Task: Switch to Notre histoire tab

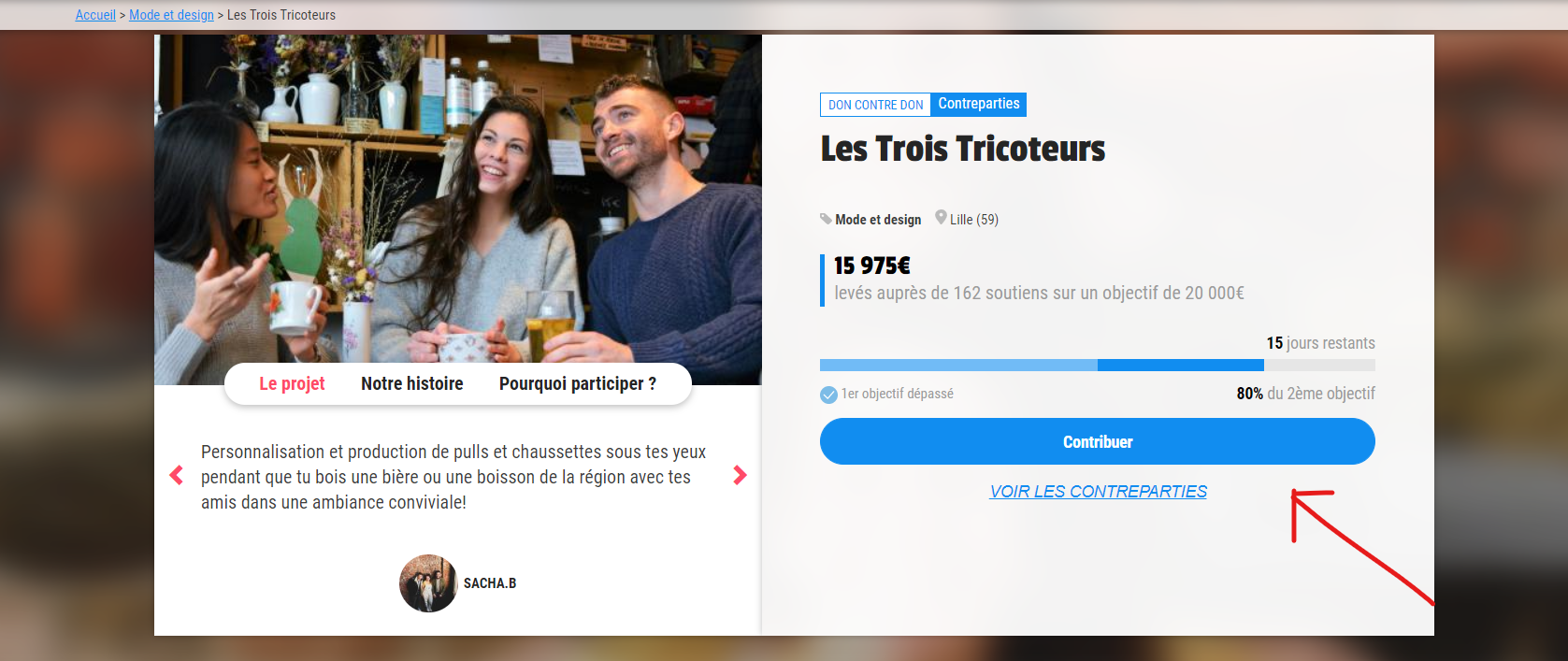Action: coord(412,383)
